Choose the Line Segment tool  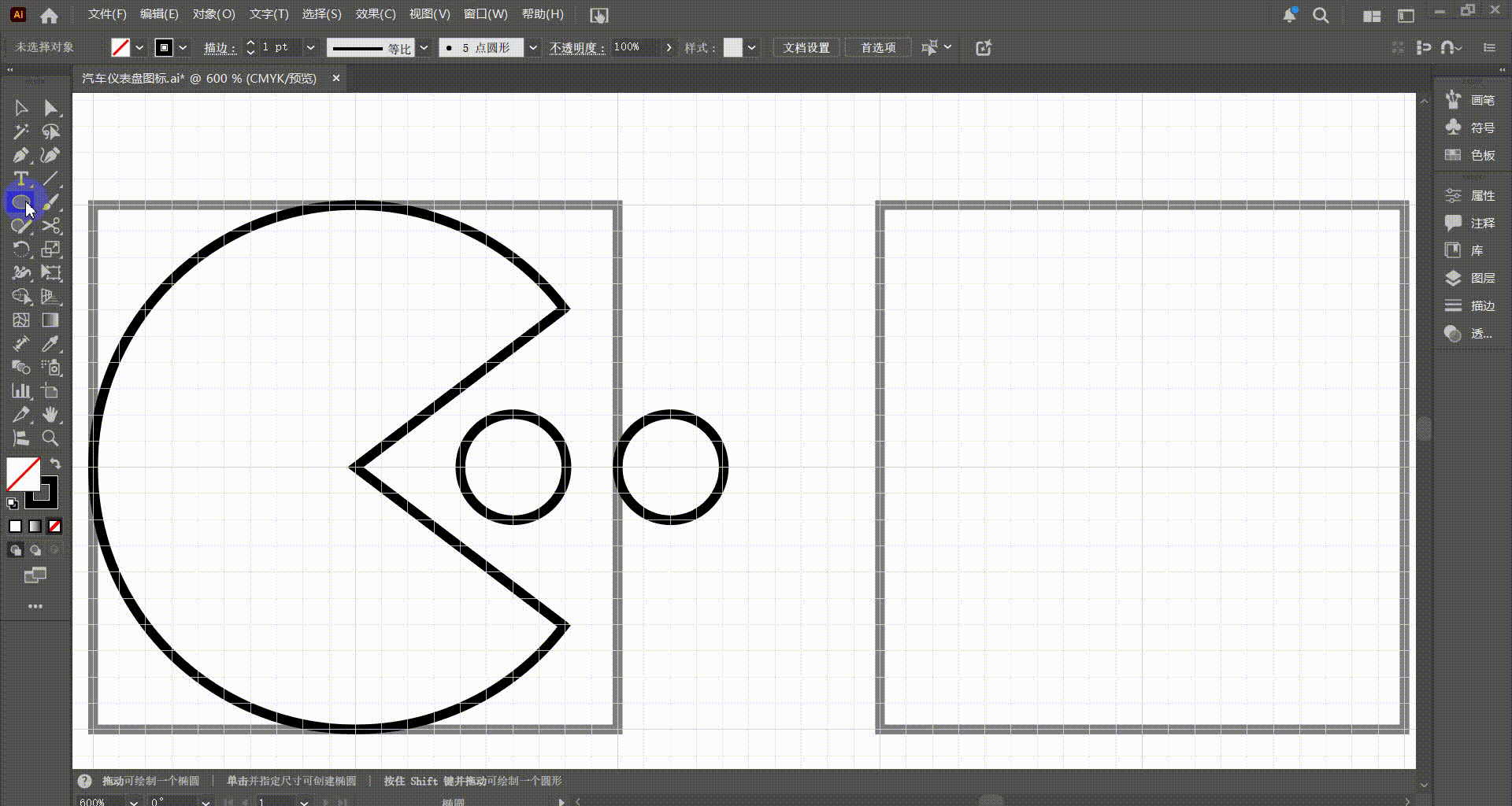tap(51, 179)
